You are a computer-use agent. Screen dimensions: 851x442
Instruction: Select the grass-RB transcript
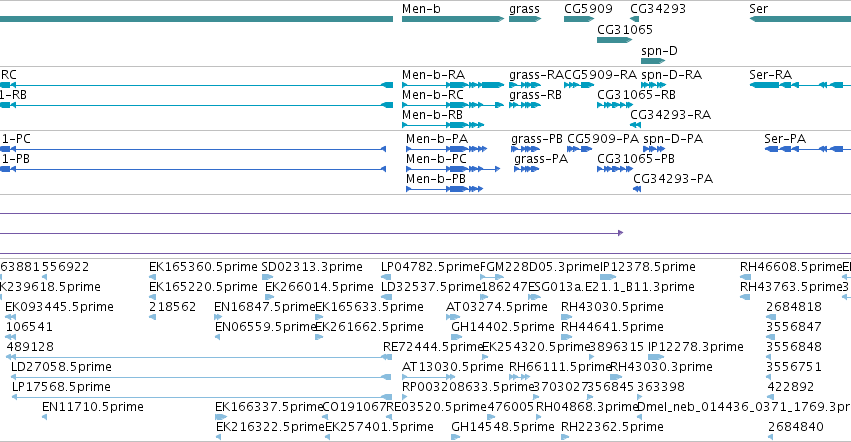[x=525, y=105]
